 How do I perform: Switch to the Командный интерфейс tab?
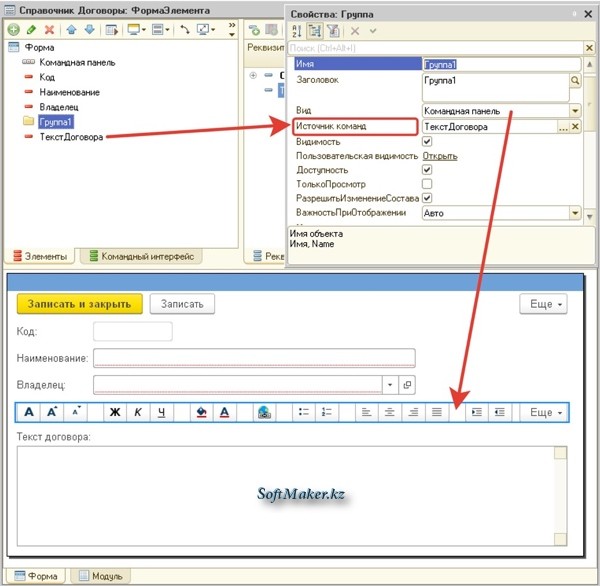click(142, 256)
